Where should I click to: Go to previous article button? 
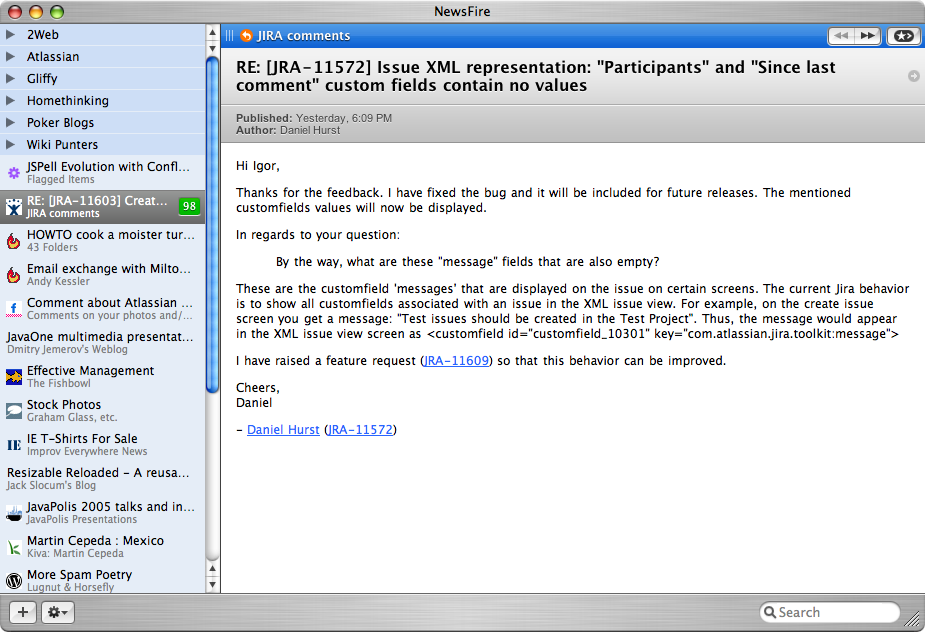point(842,36)
